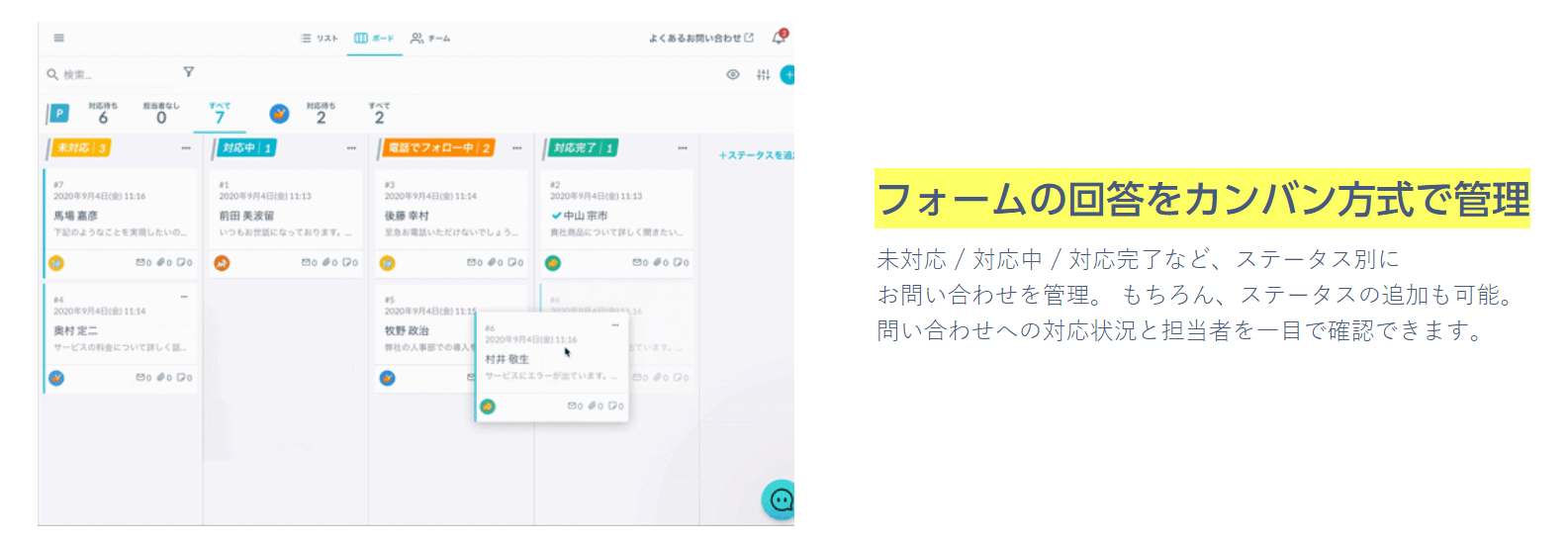Open the chat support bubble

click(x=781, y=499)
